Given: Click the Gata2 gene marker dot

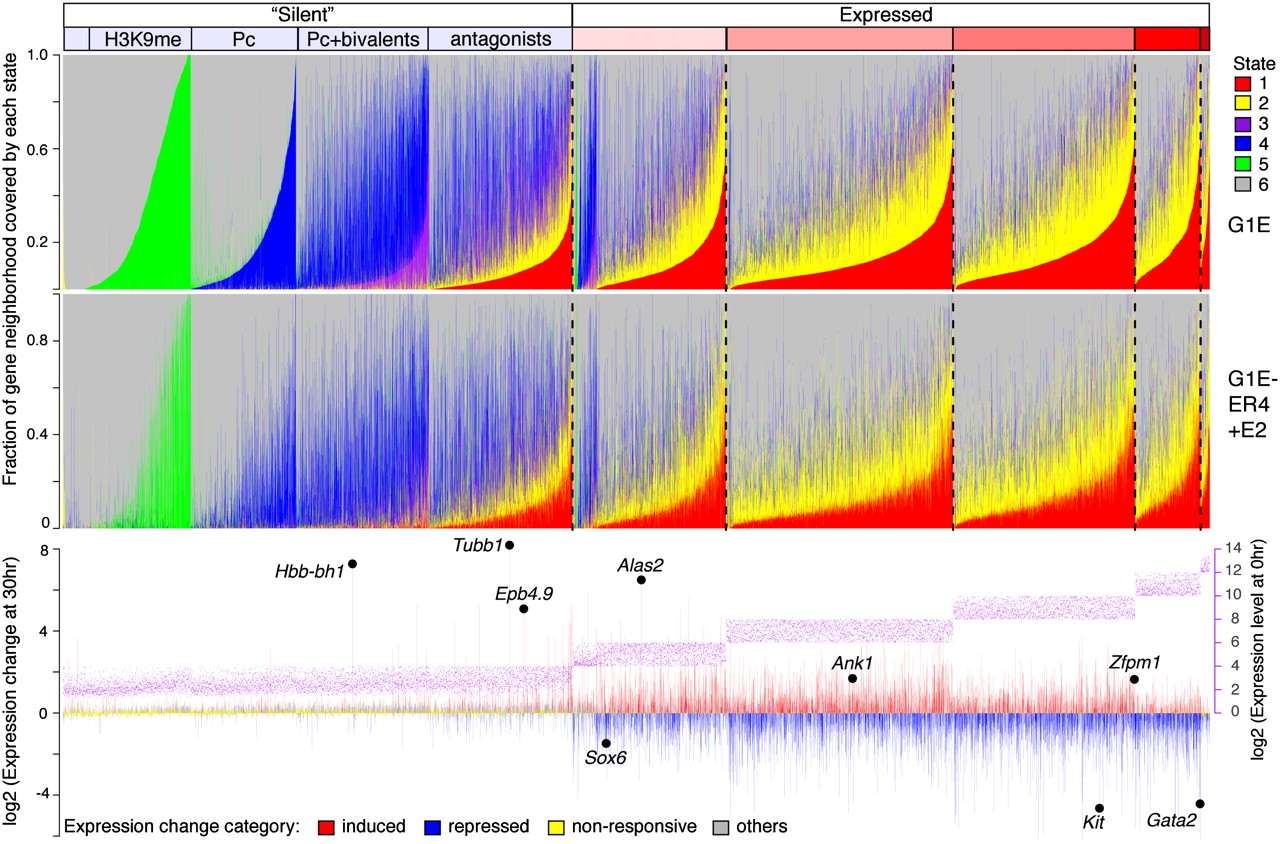Looking at the screenshot, I should pyautogui.click(x=1200, y=804).
